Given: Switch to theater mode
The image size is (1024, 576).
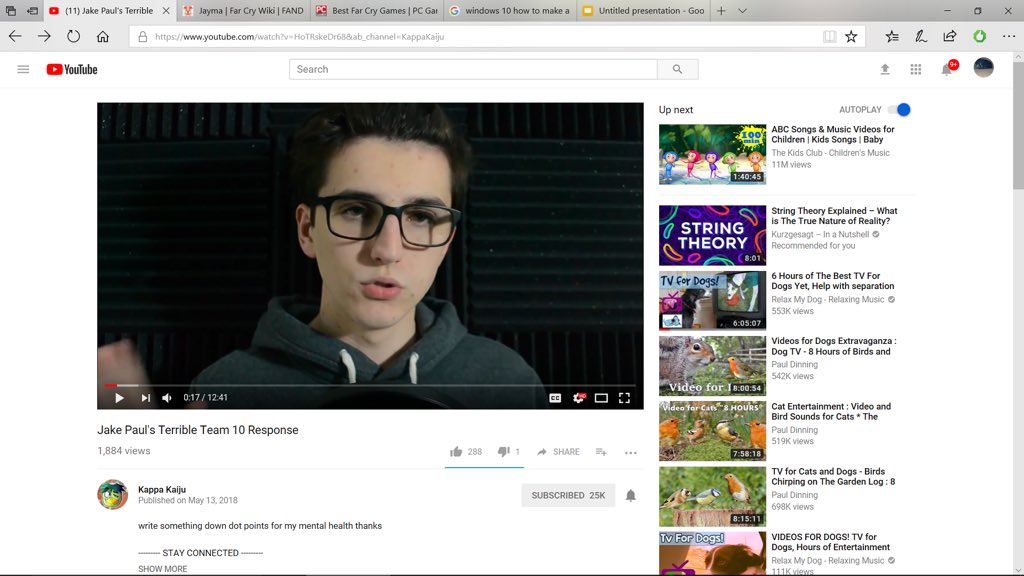Looking at the screenshot, I should point(601,398).
